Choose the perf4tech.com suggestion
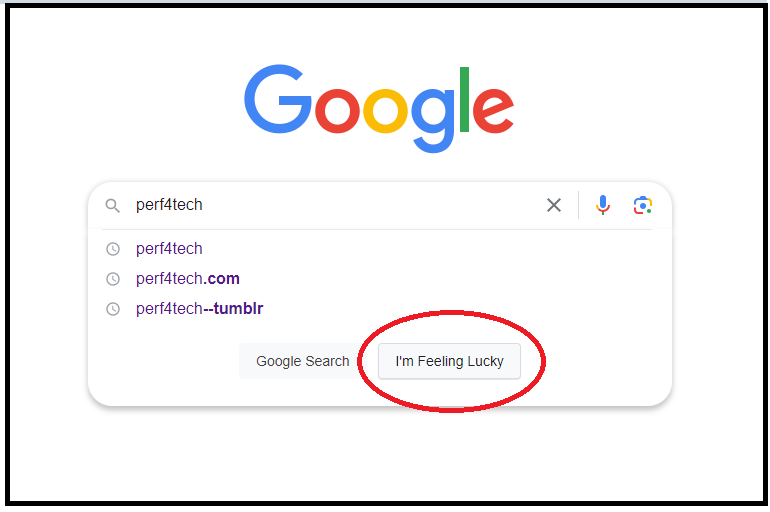 [379, 279]
